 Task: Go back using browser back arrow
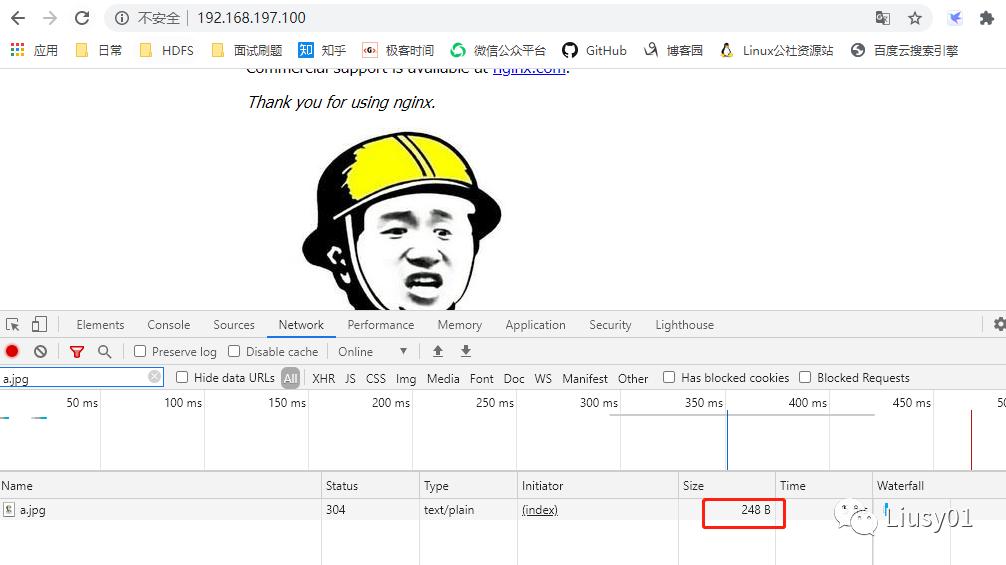[x=18, y=18]
